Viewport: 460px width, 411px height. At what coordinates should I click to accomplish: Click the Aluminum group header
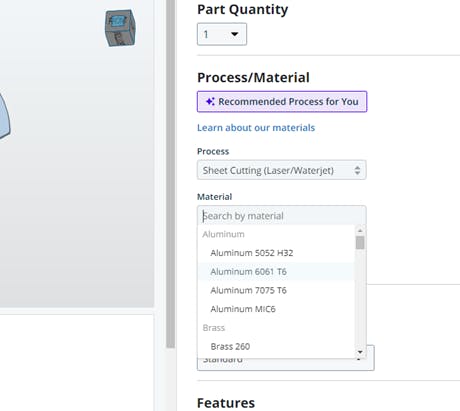(x=223, y=234)
